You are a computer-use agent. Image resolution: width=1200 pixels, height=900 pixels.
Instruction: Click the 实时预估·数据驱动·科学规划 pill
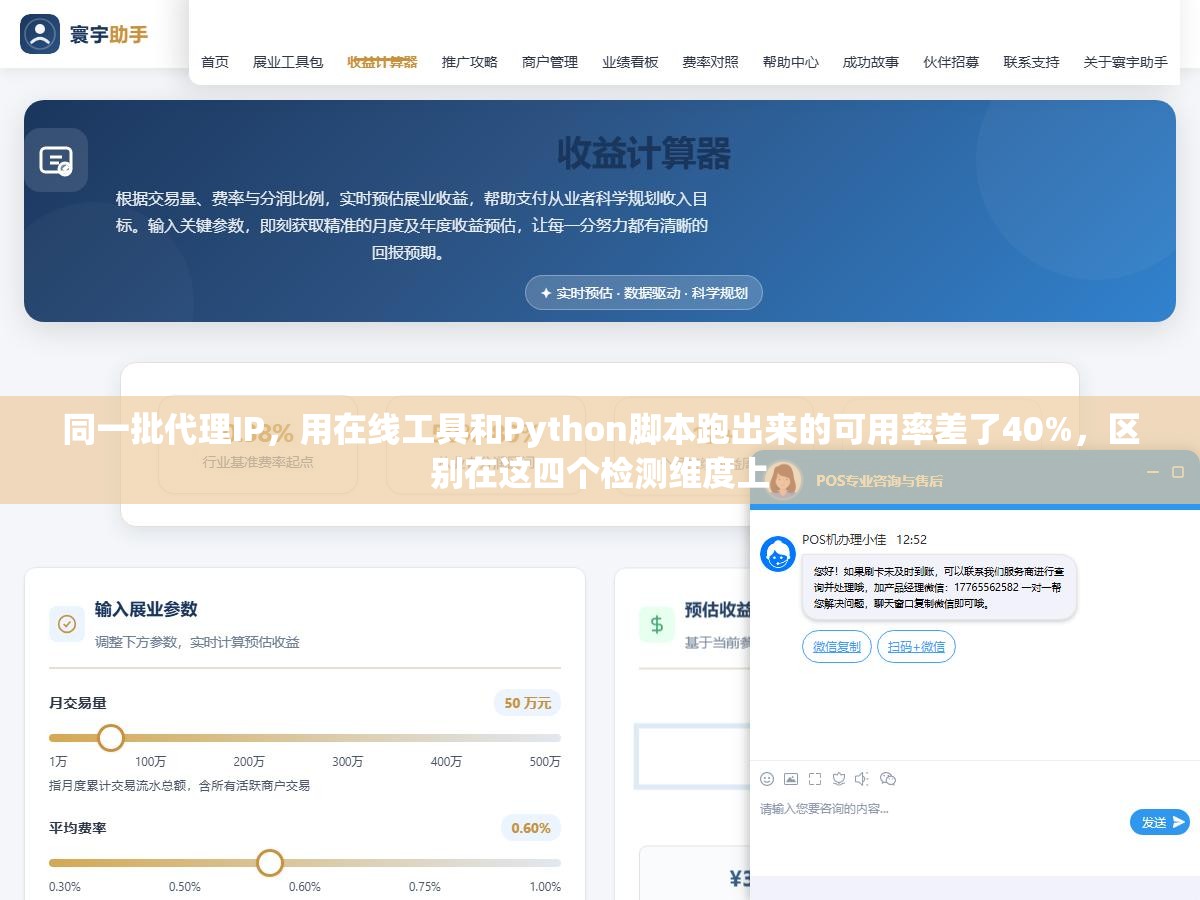[644, 293]
